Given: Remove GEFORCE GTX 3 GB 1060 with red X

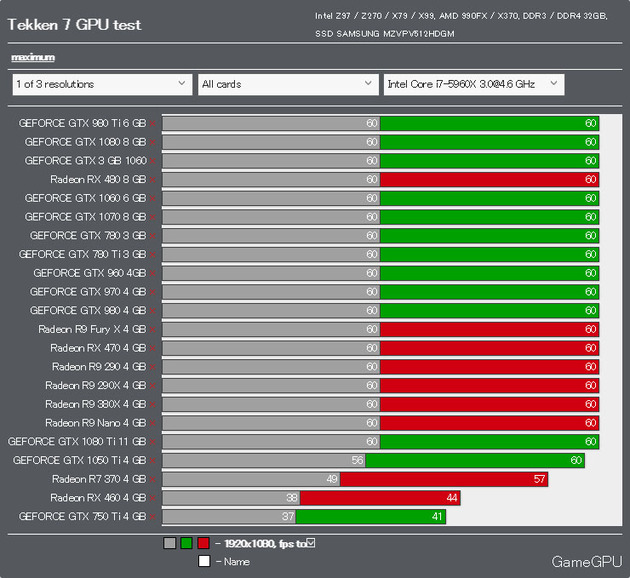Looking at the screenshot, I should coord(153,161).
